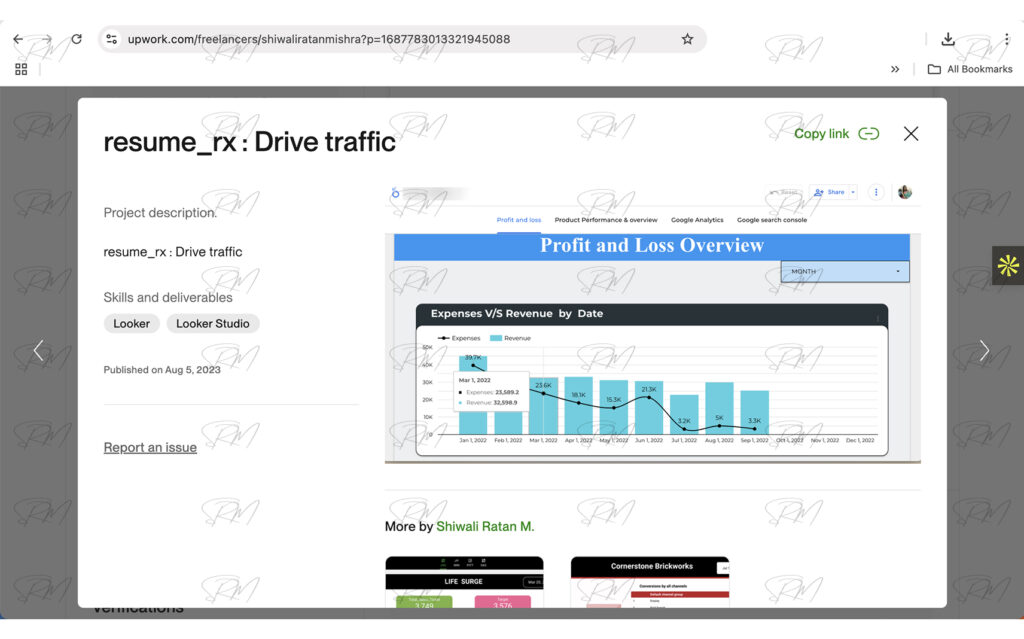The image size is (1024, 639).
Task: Click the Revenue legend entry
Action: click(x=511, y=338)
